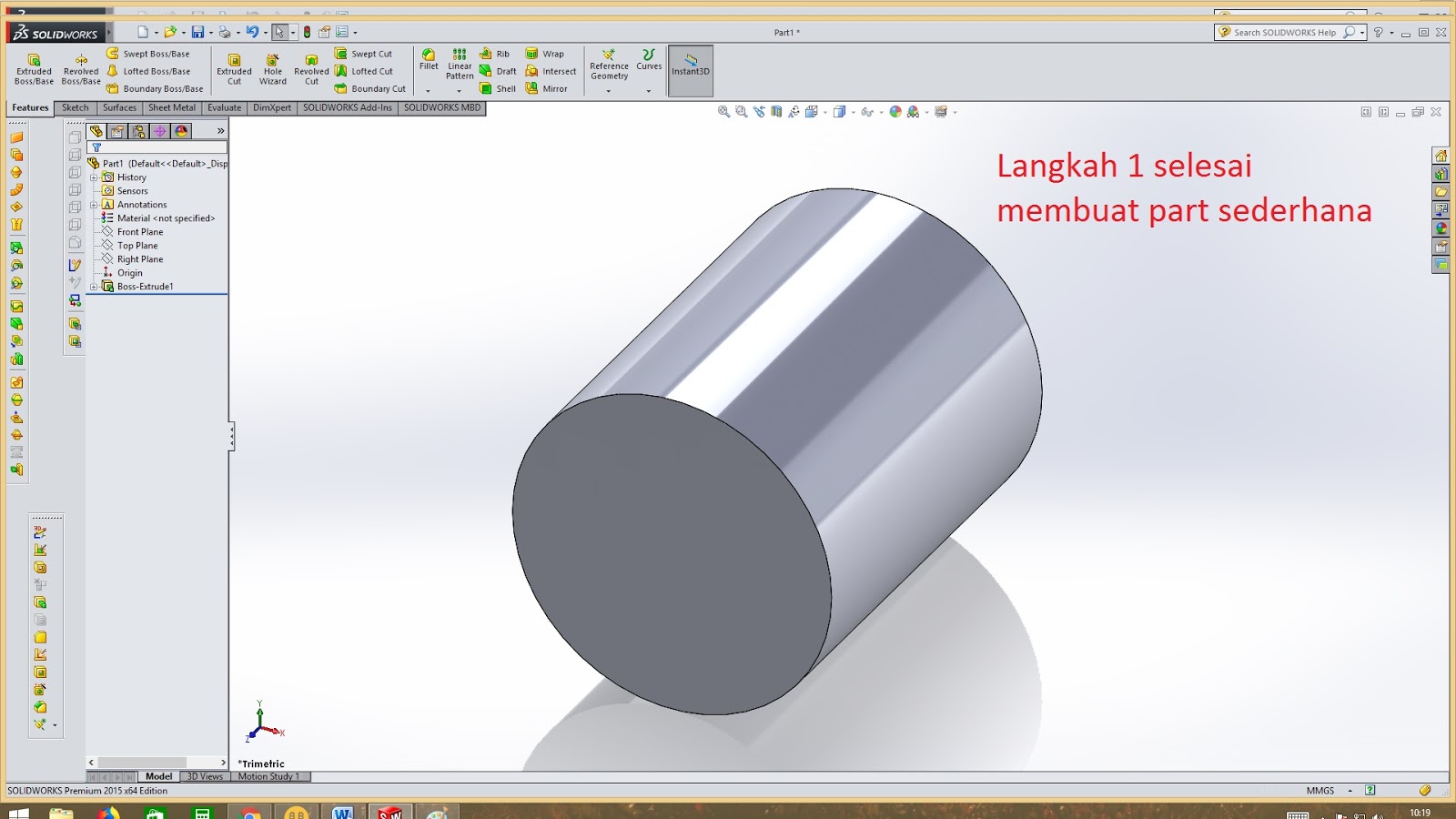This screenshot has height=819, width=1456.
Task: Select the Extruded Boss/Base tool
Action: coord(34,69)
